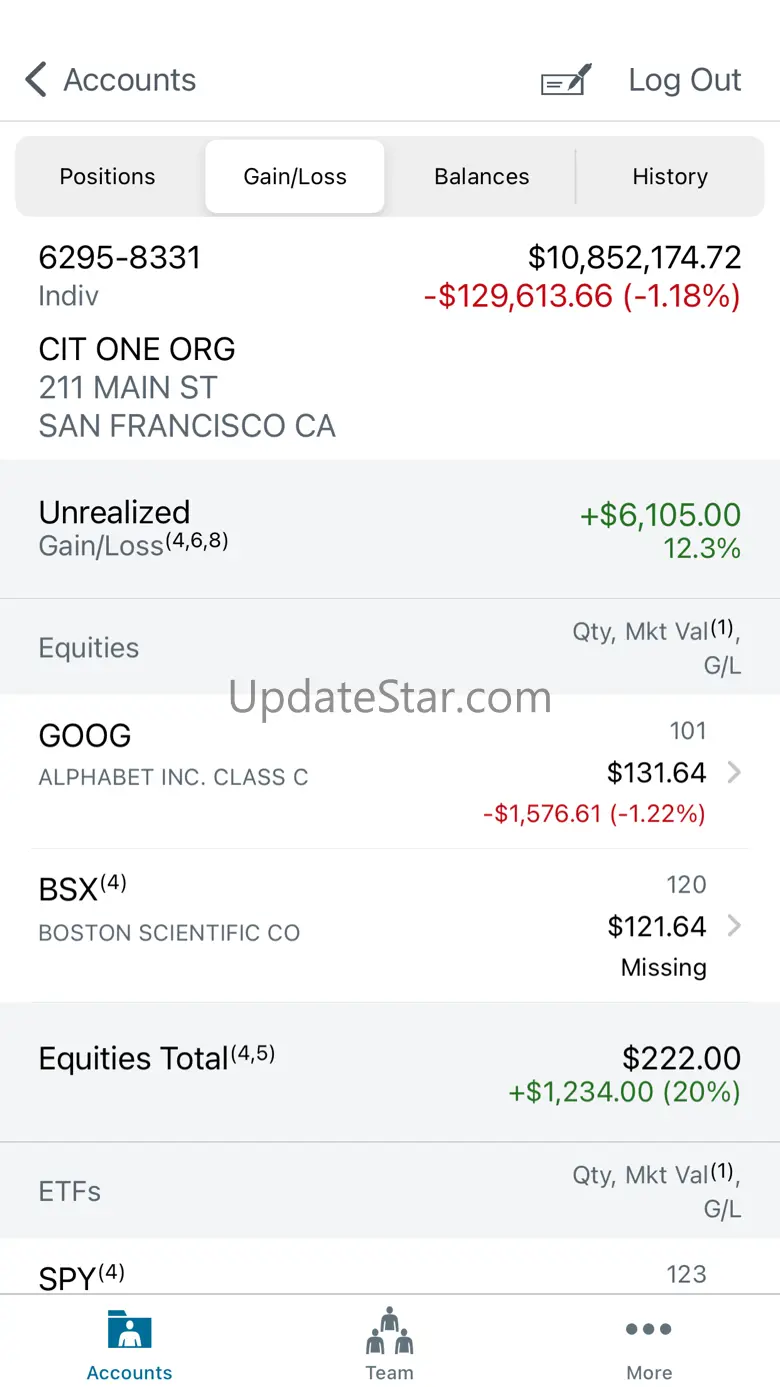780x1387 pixels.
Task: Tap the account number 6295-8331
Action: coord(120,258)
